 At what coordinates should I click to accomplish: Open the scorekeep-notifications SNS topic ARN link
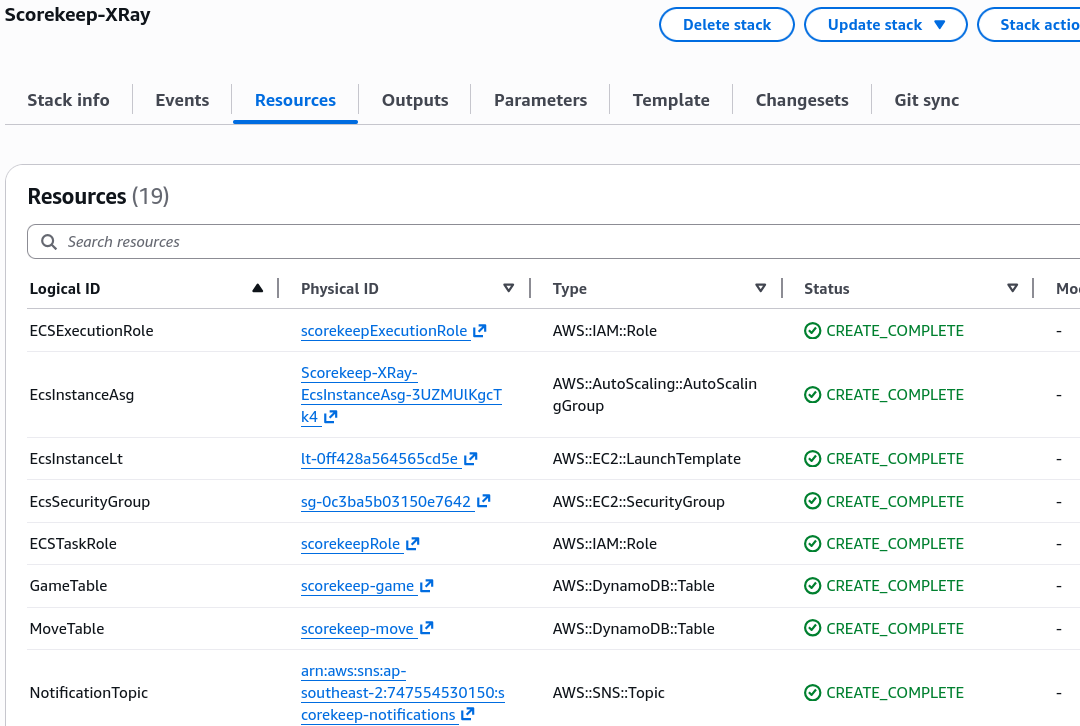click(x=402, y=692)
